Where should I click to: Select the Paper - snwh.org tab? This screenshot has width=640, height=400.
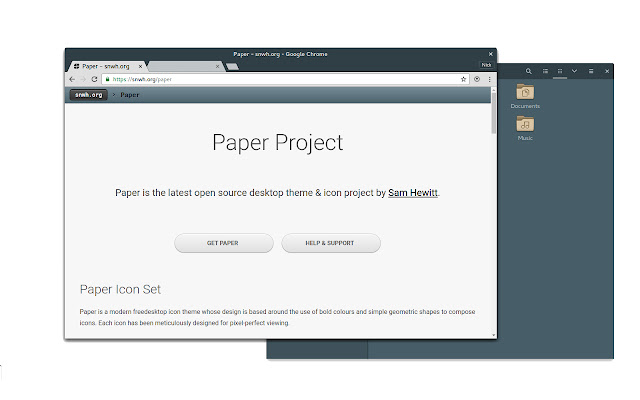tap(106, 66)
